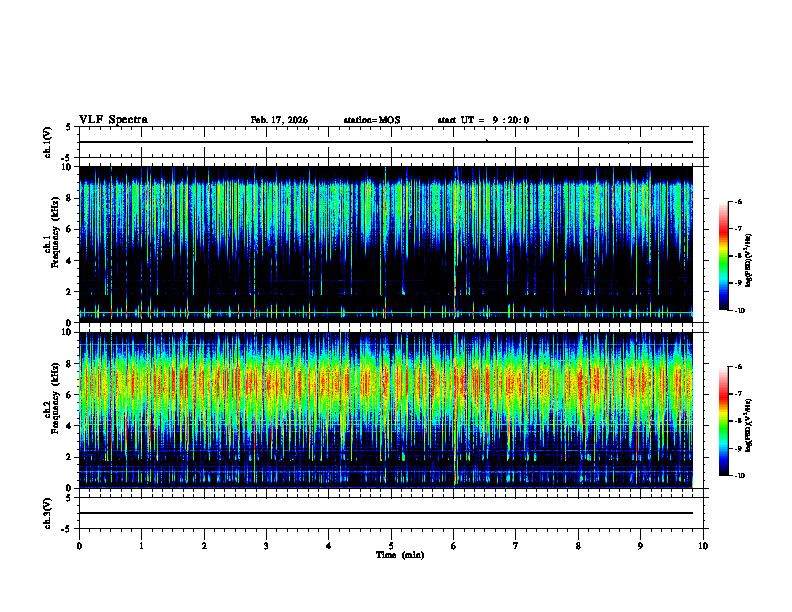Click the "-6" tick on ch.2 colorbar
Screen dimensions: 792x612
coord(738,367)
